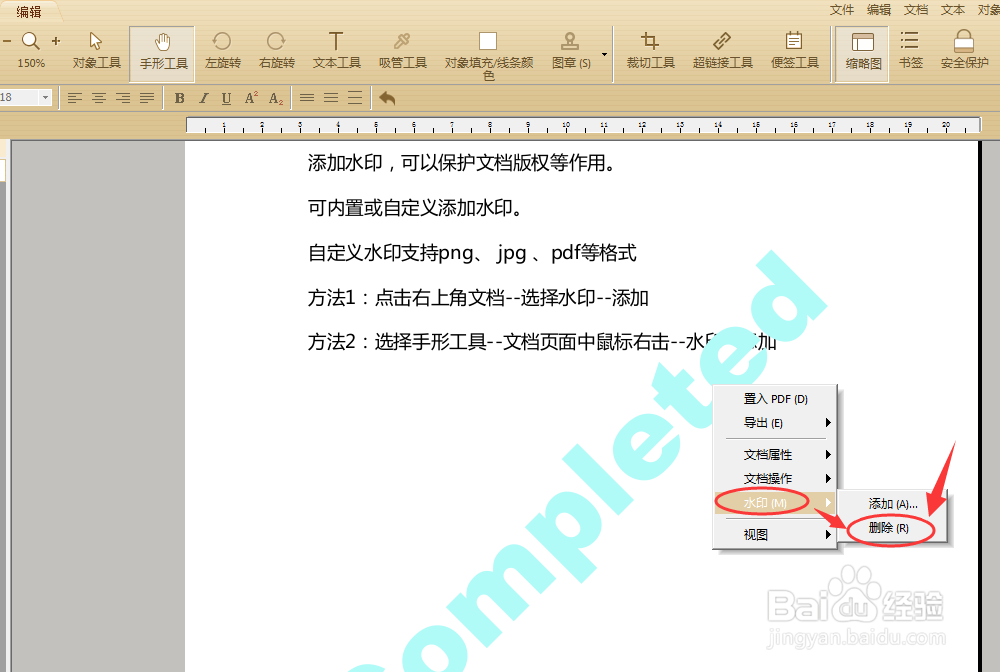Select the 超链接工具 hyperlink tool
This screenshot has height=672, width=1000.
(x=723, y=51)
